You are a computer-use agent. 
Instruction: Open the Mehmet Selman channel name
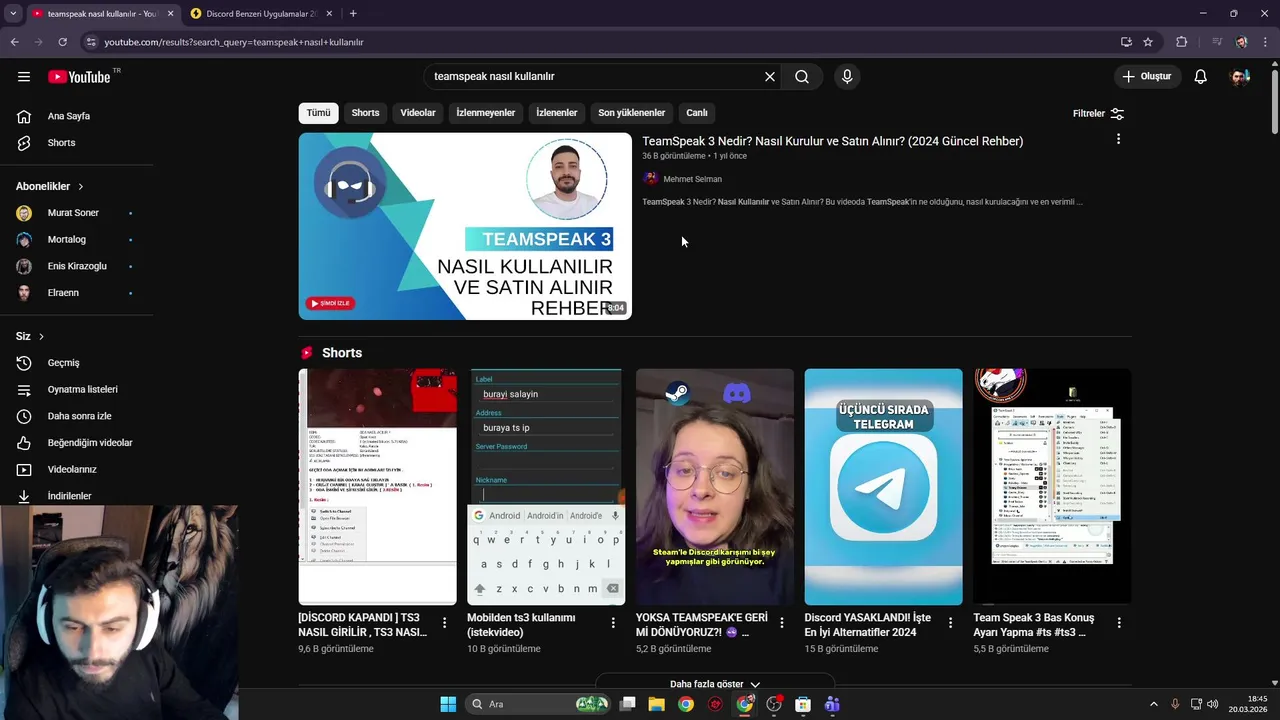tap(692, 179)
